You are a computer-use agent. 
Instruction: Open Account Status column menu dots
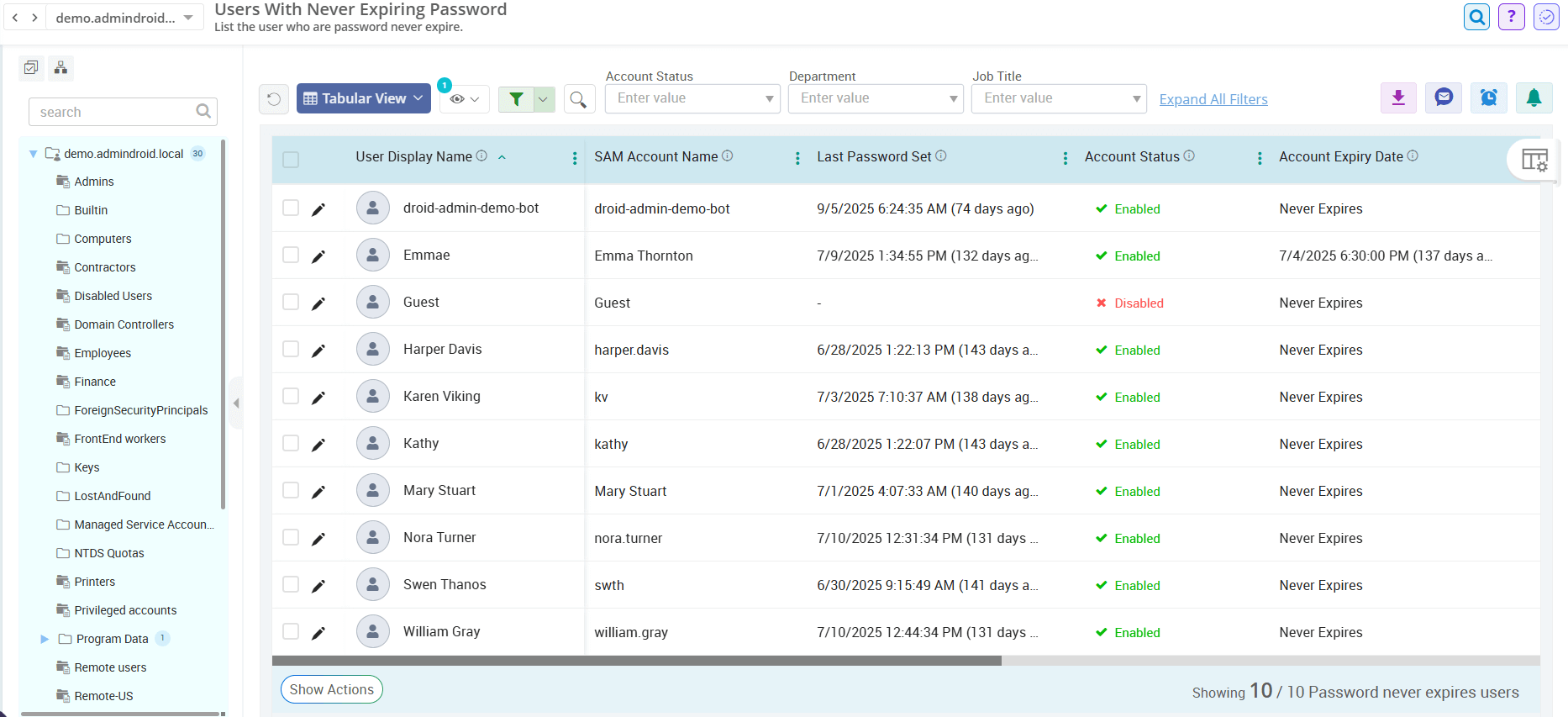[x=1259, y=158]
